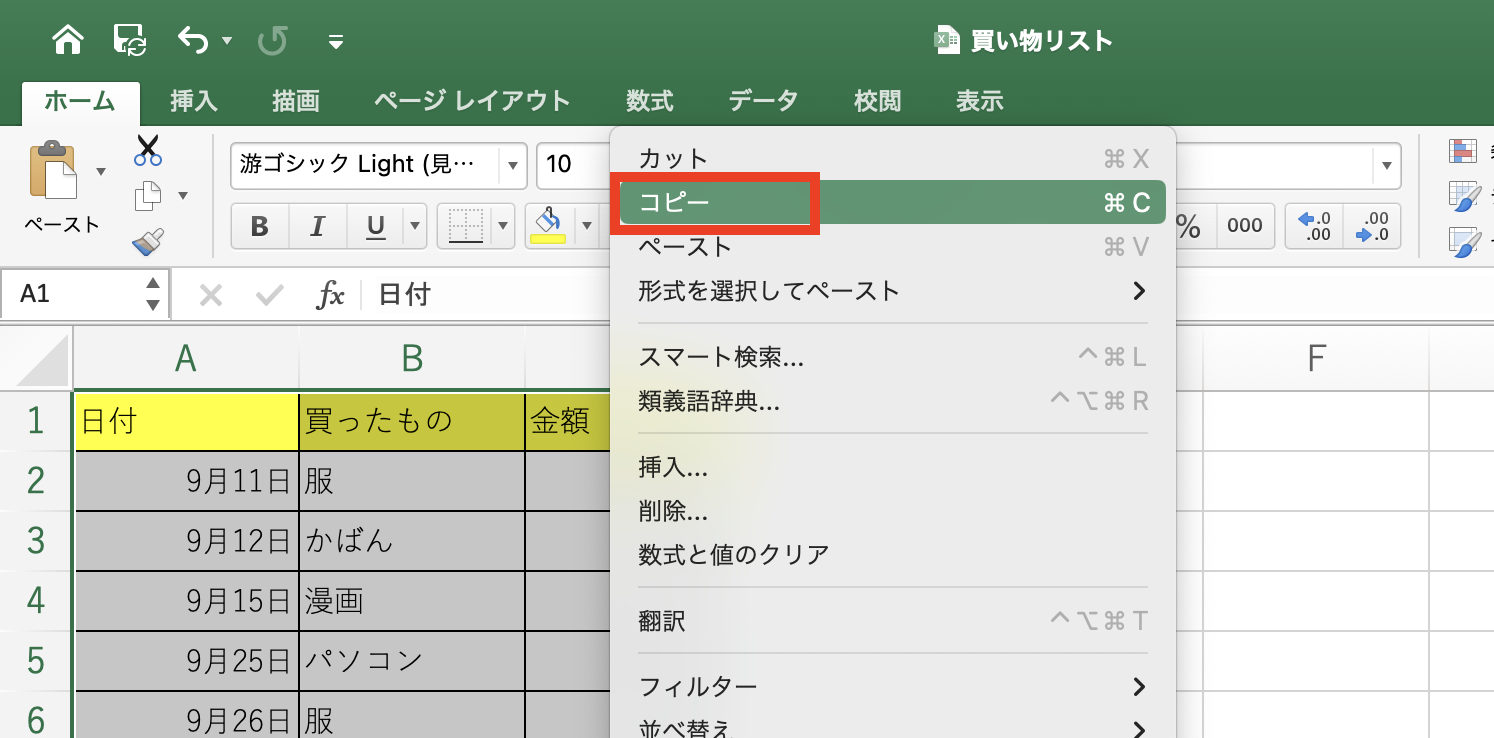Click the Redo circular arrow icon
The height and width of the screenshot is (738, 1494).
pyautogui.click(x=272, y=40)
